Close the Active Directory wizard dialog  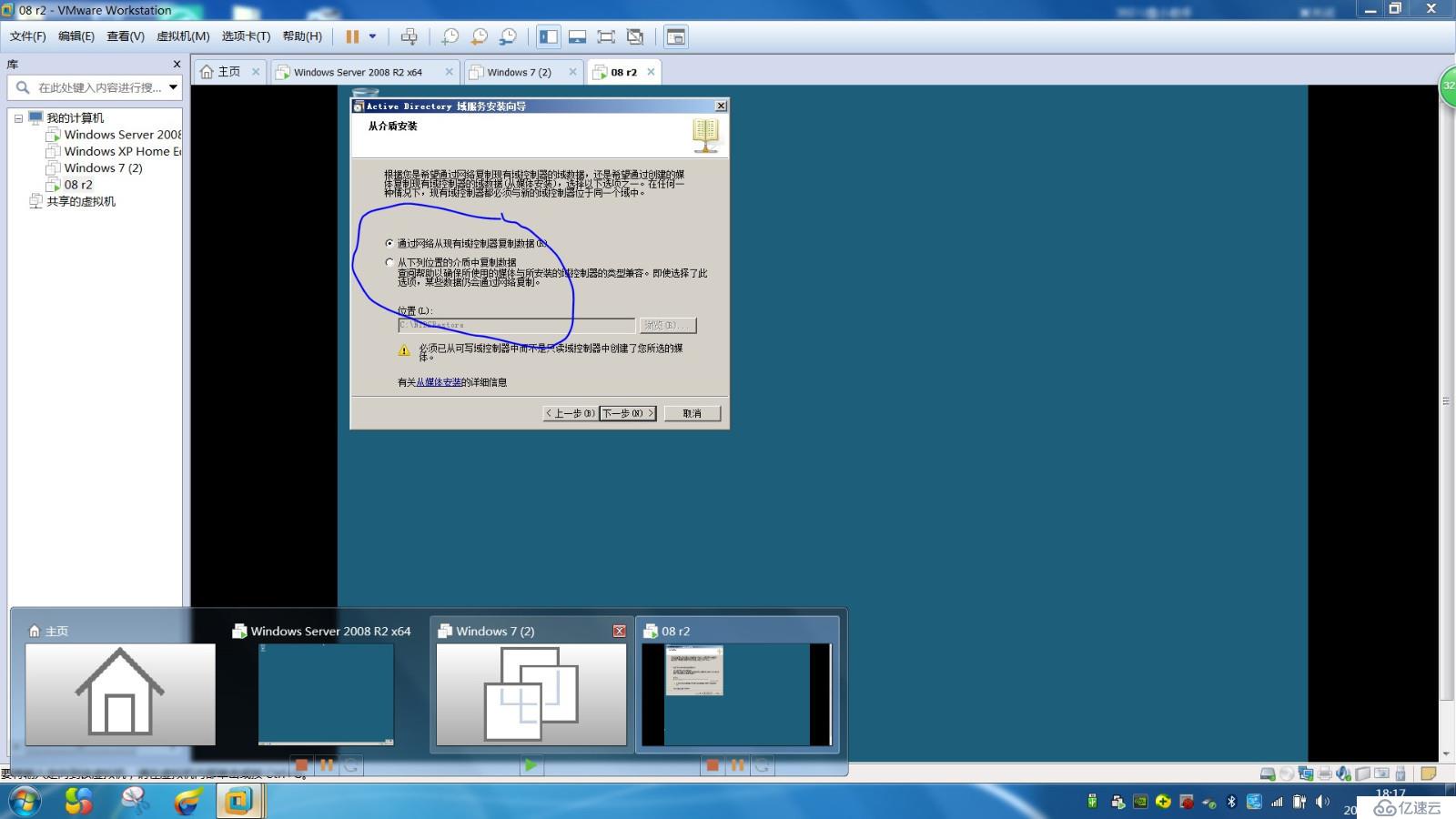(x=721, y=106)
